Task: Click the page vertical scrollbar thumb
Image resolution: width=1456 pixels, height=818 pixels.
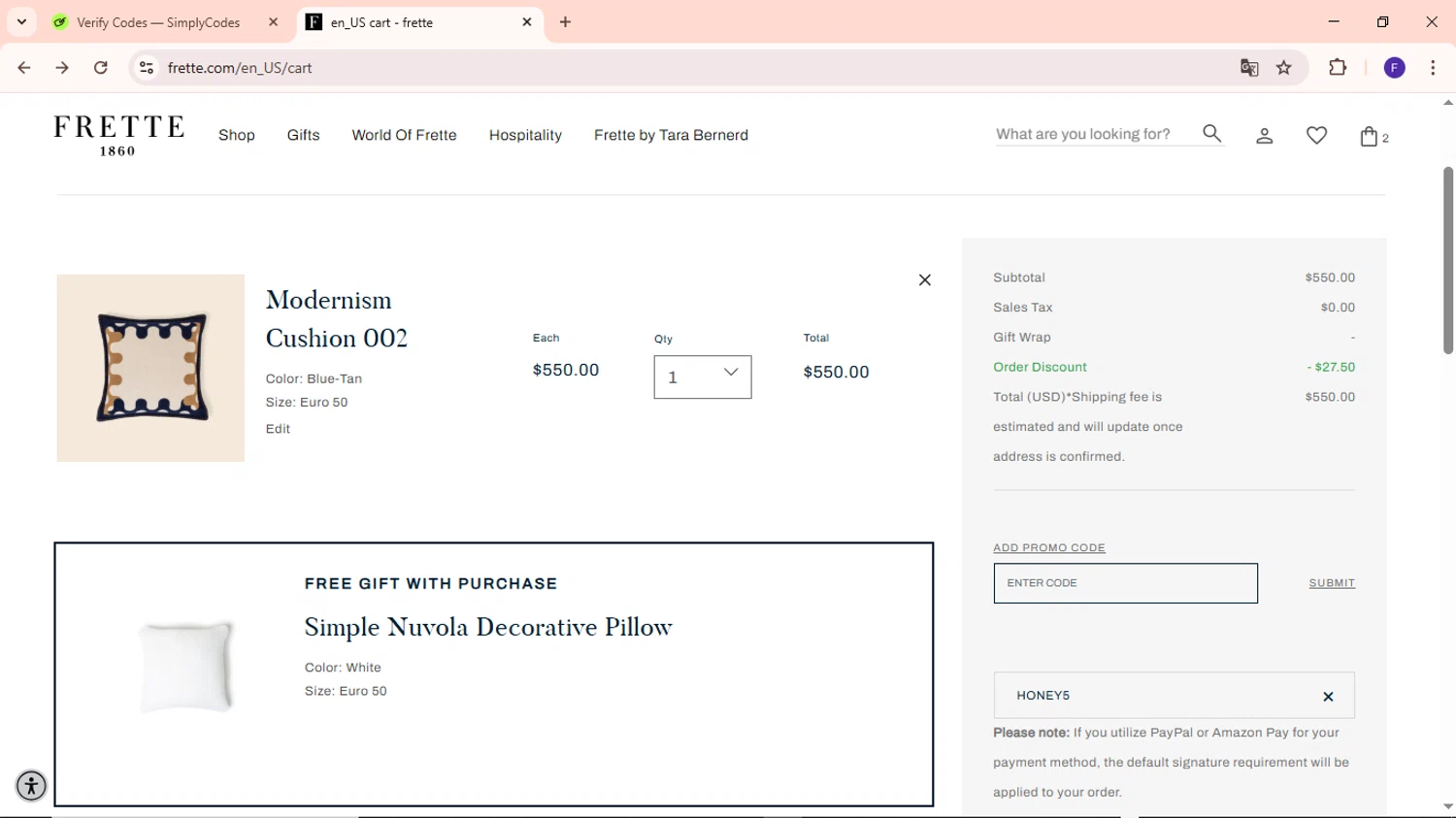Action: tap(1448, 260)
